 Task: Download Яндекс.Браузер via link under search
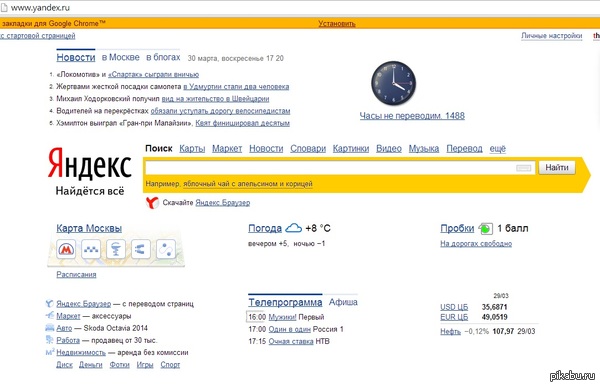(223, 202)
